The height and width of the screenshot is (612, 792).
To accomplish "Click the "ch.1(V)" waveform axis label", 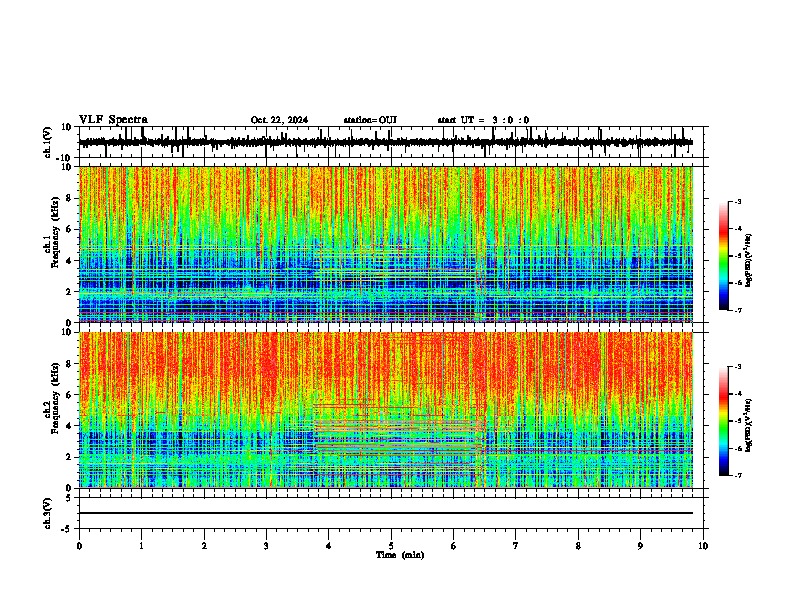I will [x=48, y=142].
